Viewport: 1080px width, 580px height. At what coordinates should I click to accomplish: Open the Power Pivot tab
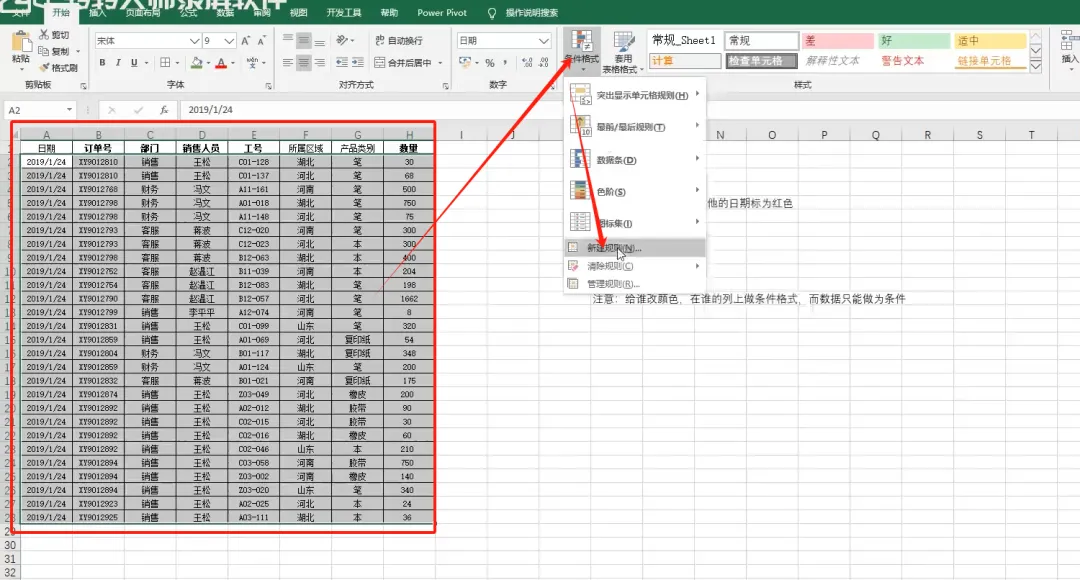pyautogui.click(x=442, y=12)
